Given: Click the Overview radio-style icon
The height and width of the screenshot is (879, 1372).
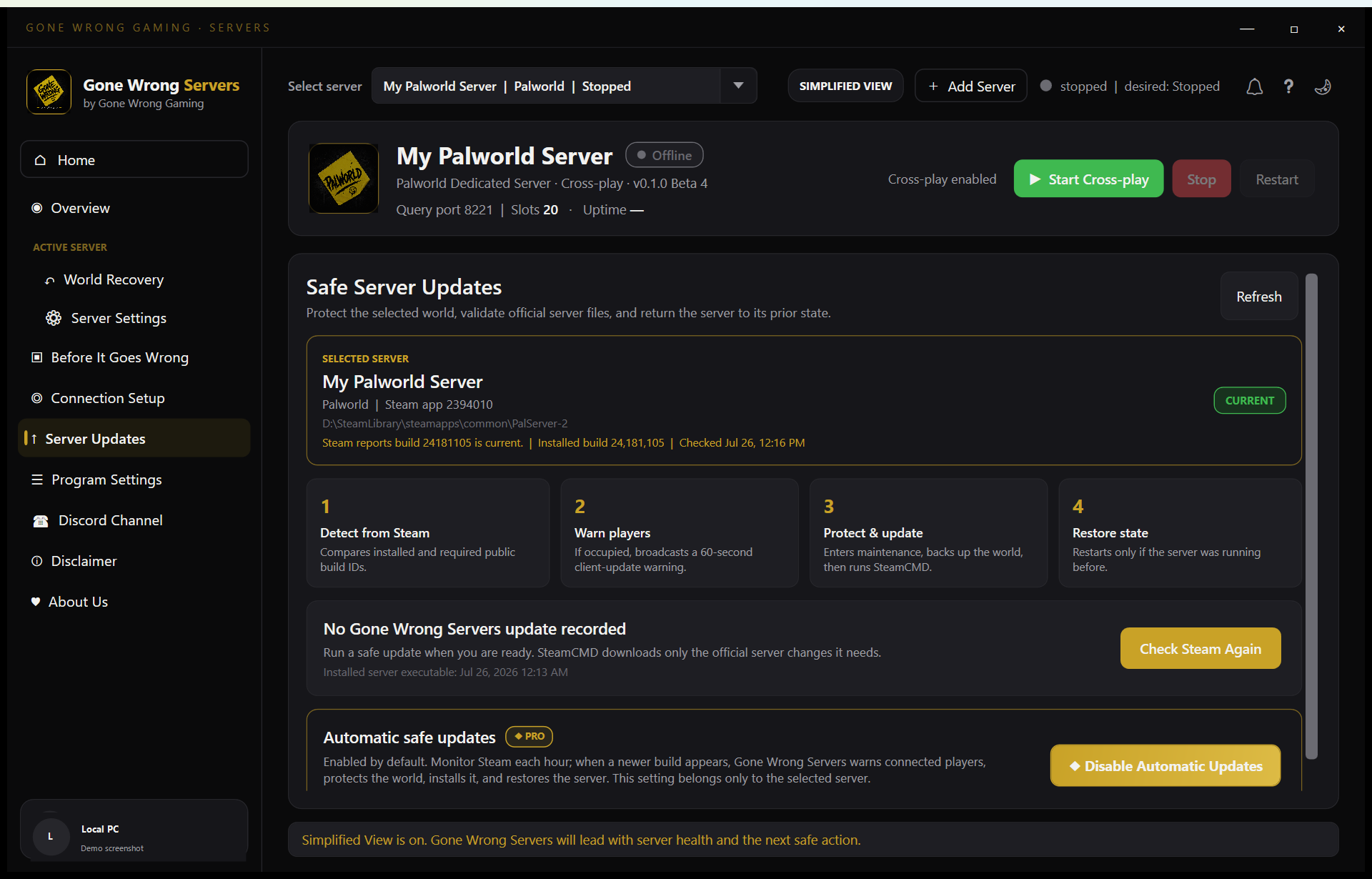Looking at the screenshot, I should click(x=37, y=208).
